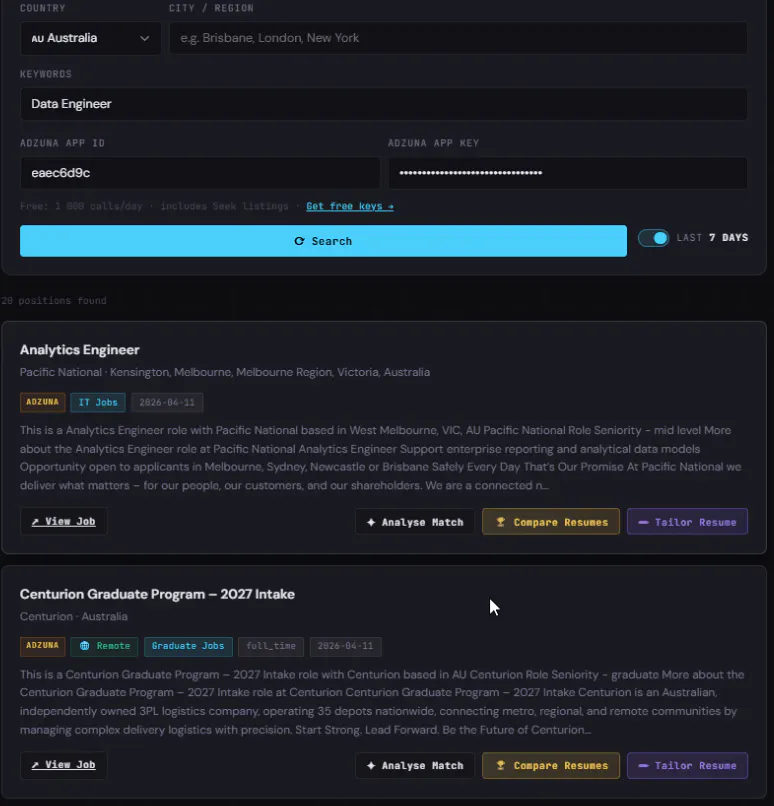Click the ADZUNA badge on Centurion card
The height and width of the screenshot is (806, 774).
click(x=43, y=646)
